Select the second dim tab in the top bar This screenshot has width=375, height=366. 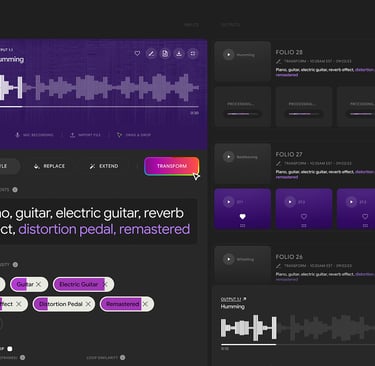[x=230, y=25]
